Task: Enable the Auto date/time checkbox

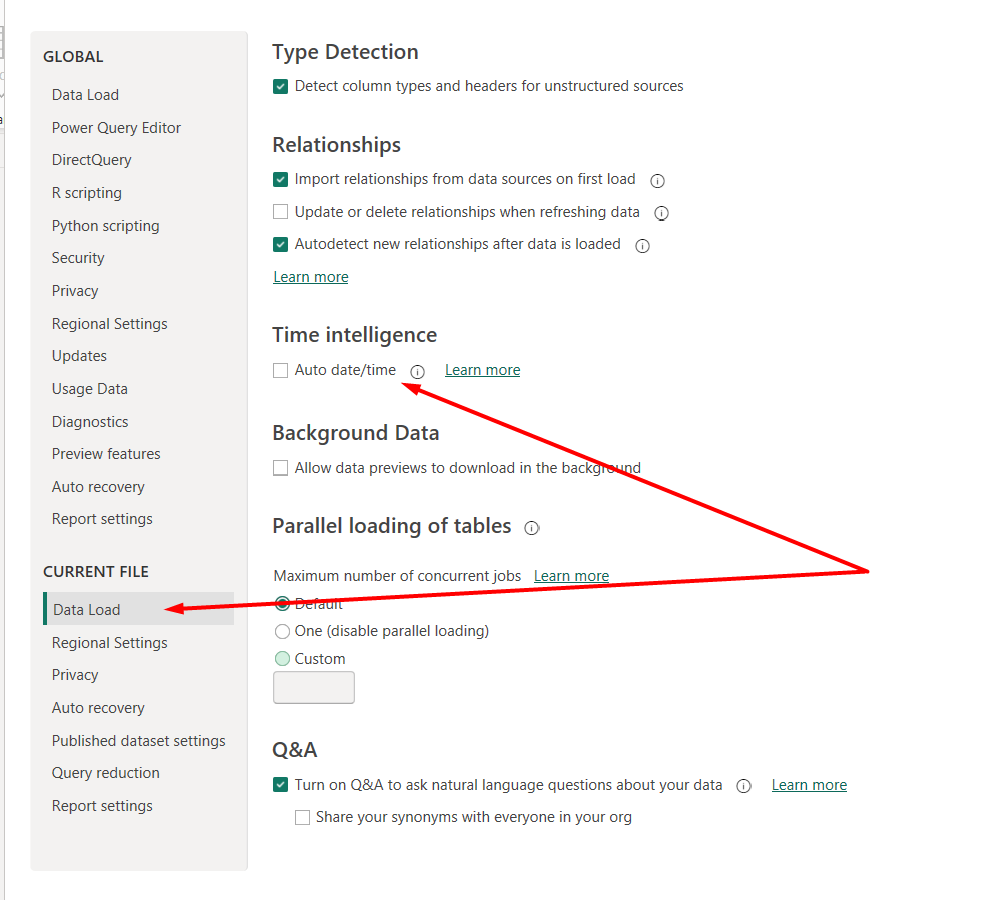Action: click(x=280, y=370)
